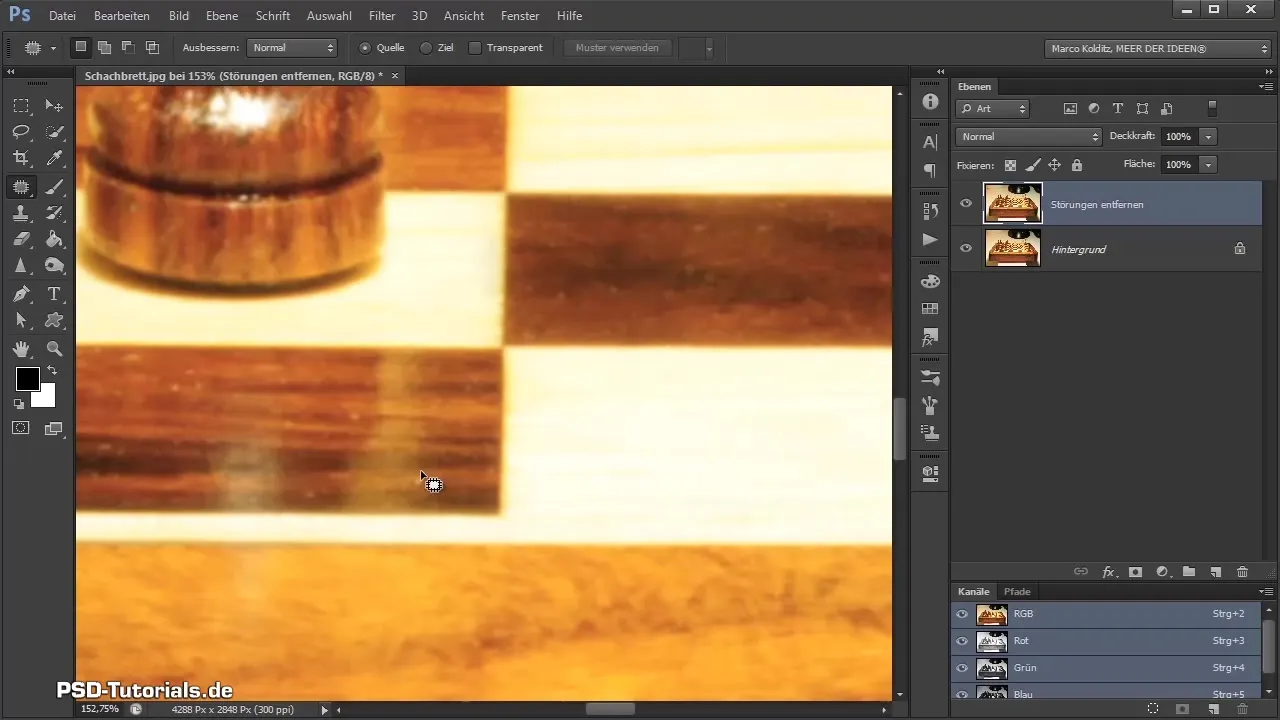The height and width of the screenshot is (720, 1280).
Task: Select the Type tool
Action: tap(55, 294)
